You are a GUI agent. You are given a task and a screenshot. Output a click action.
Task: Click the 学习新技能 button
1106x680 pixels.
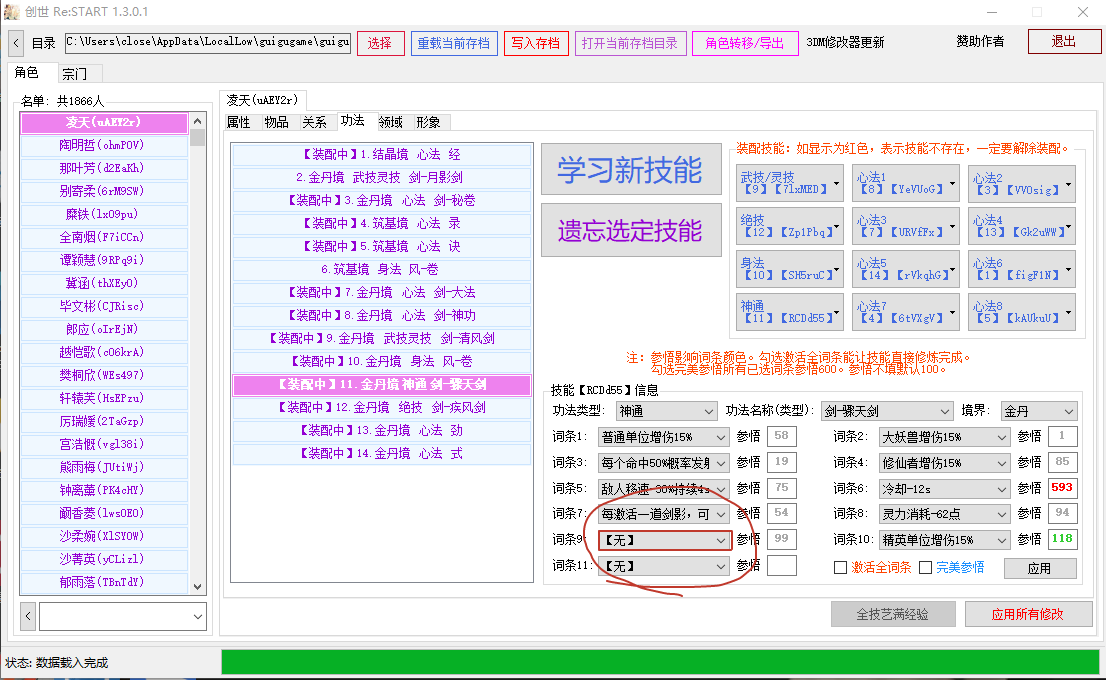[x=631, y=169]
